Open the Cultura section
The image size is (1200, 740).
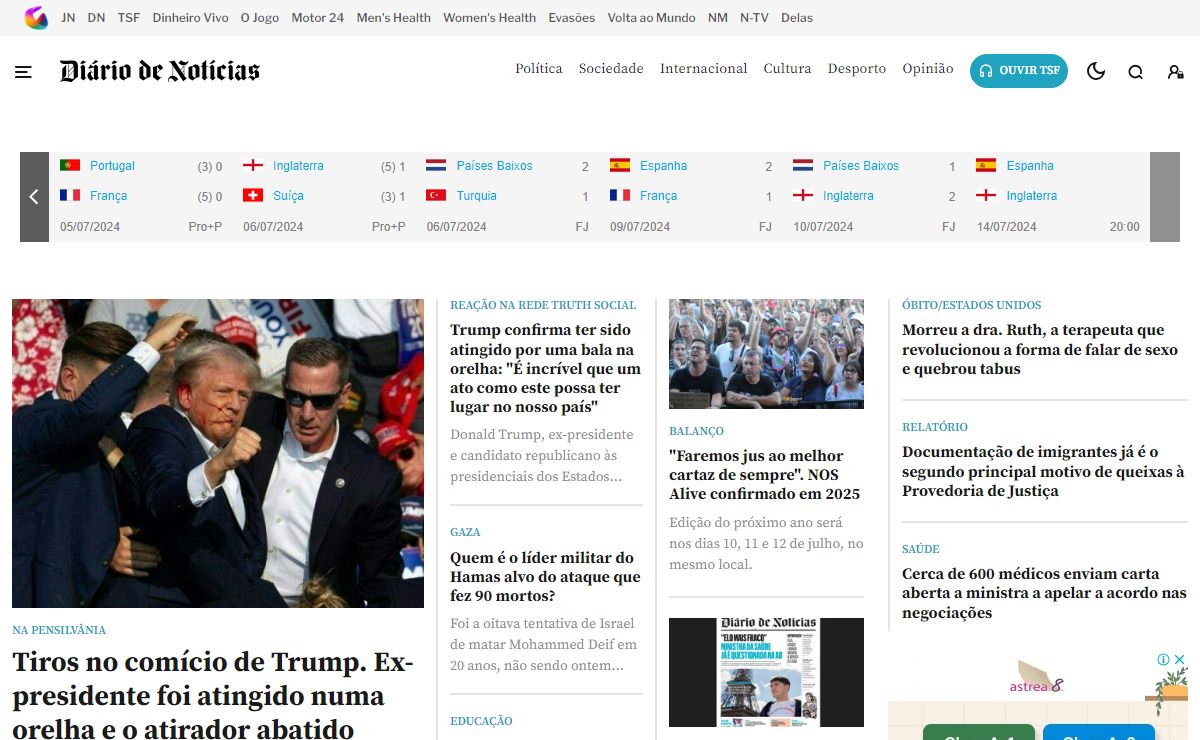pyautogui.click(x=787, y=69)
